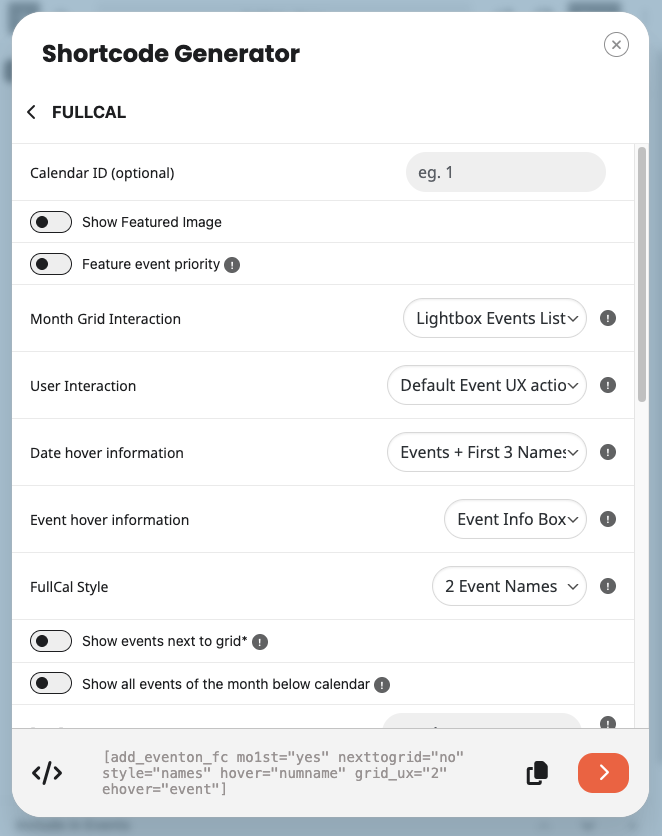Enable the Show Featured Image toggle
Image resolution: width=662 pixels, height=836 pixels.
tap(51, 222)
